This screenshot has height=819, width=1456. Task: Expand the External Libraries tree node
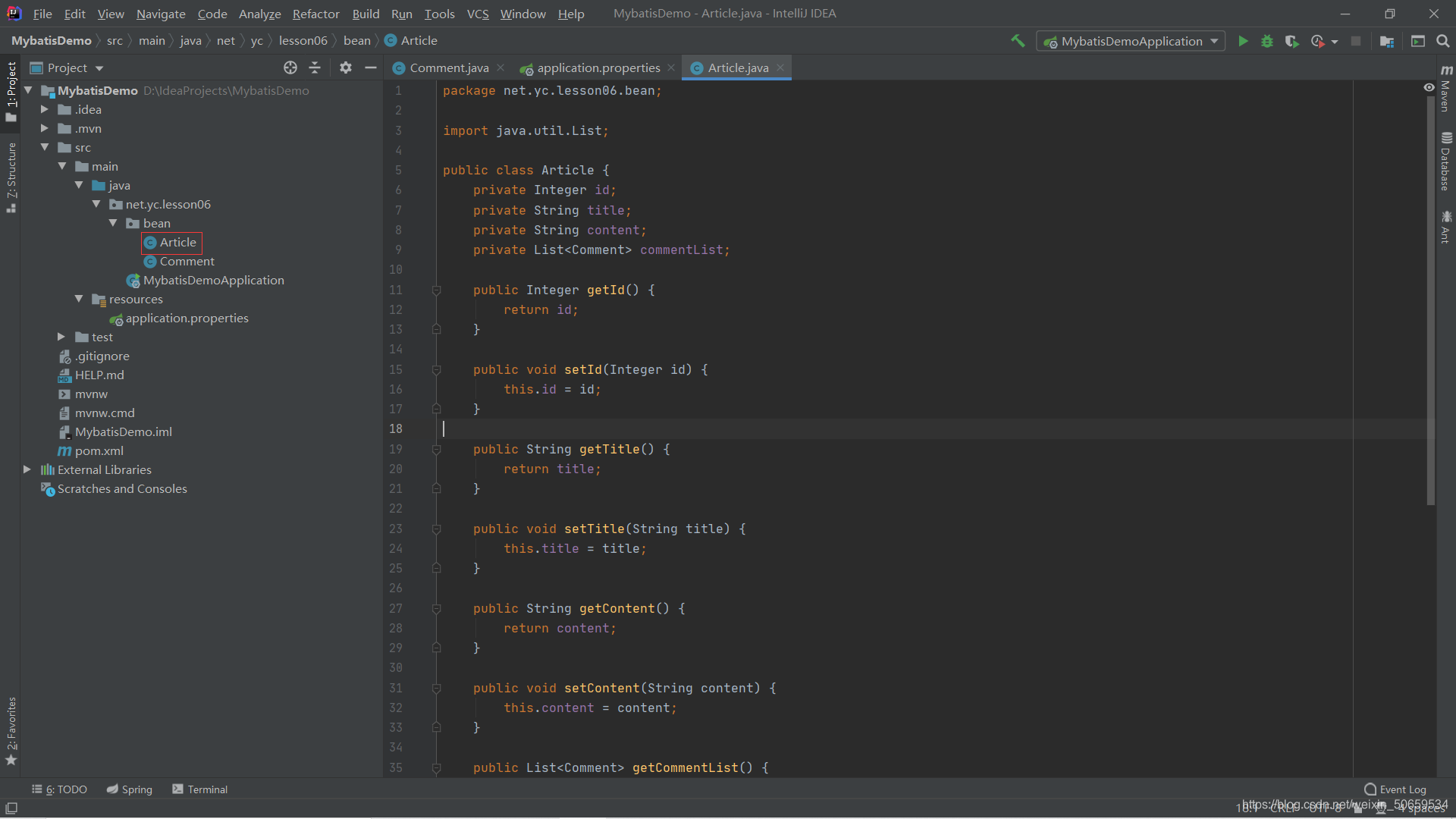point(27,469)
